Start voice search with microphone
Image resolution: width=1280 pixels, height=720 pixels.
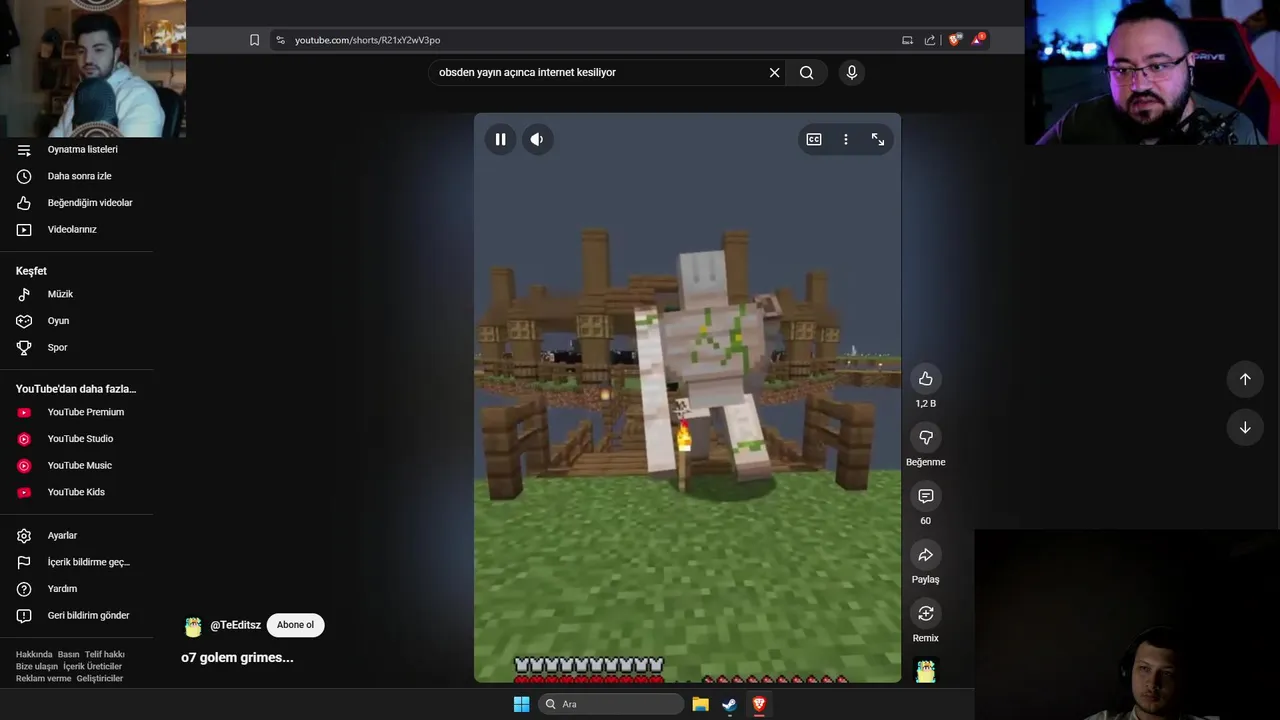(852, 72)
